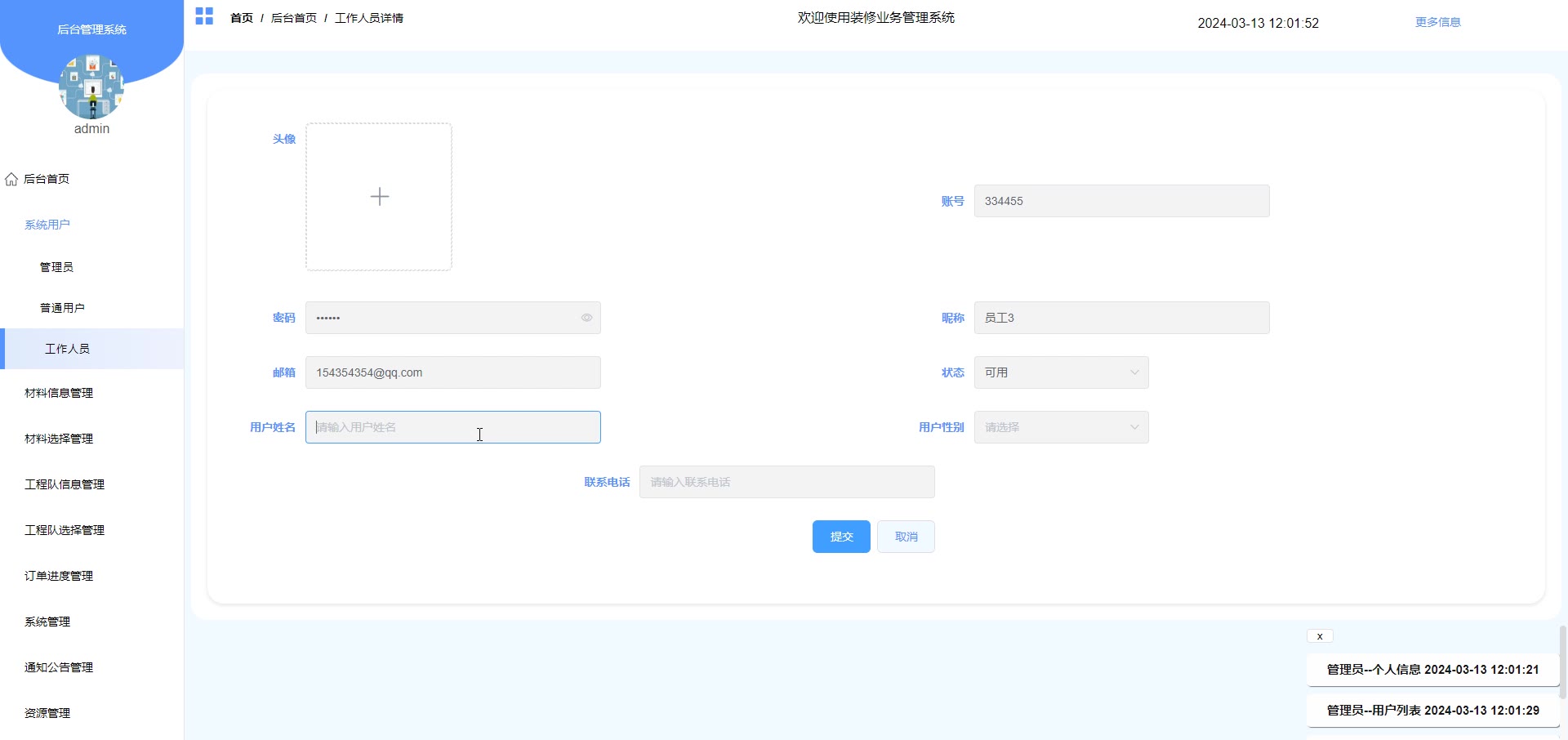Image resolution: width=1568 pixels, height=740 pixels.
Task: Click the 取消 button
Action: (x=906, y=537)
